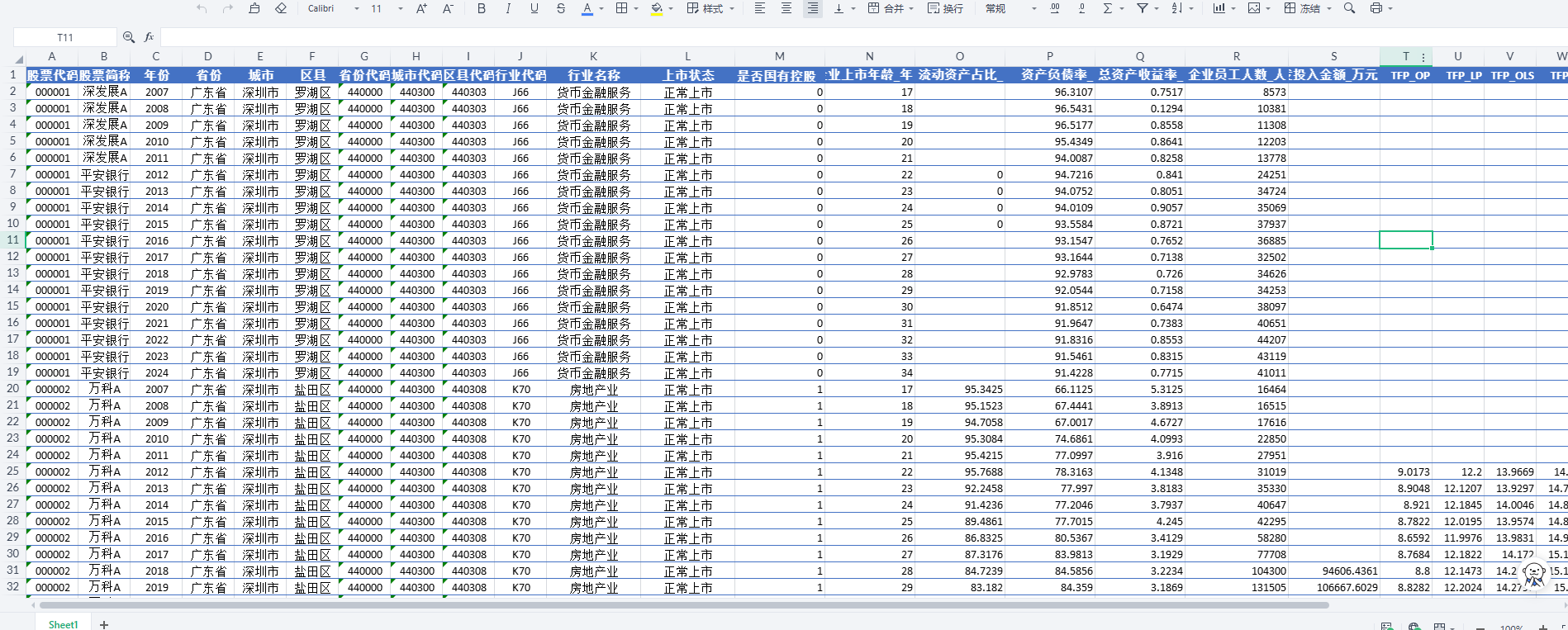Click the name box showing T11
The height and width of the screenshot is (630, 1568).
coord(65,37)
